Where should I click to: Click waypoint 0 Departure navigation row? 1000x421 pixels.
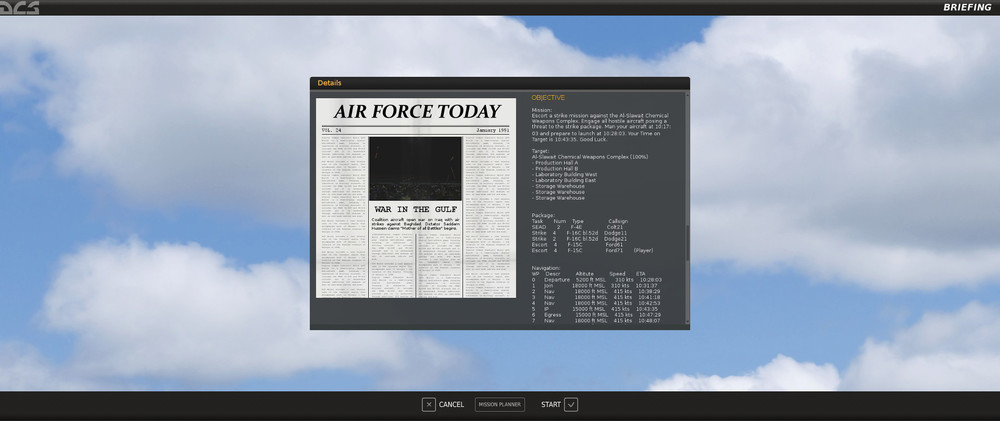tap(597, 279)
